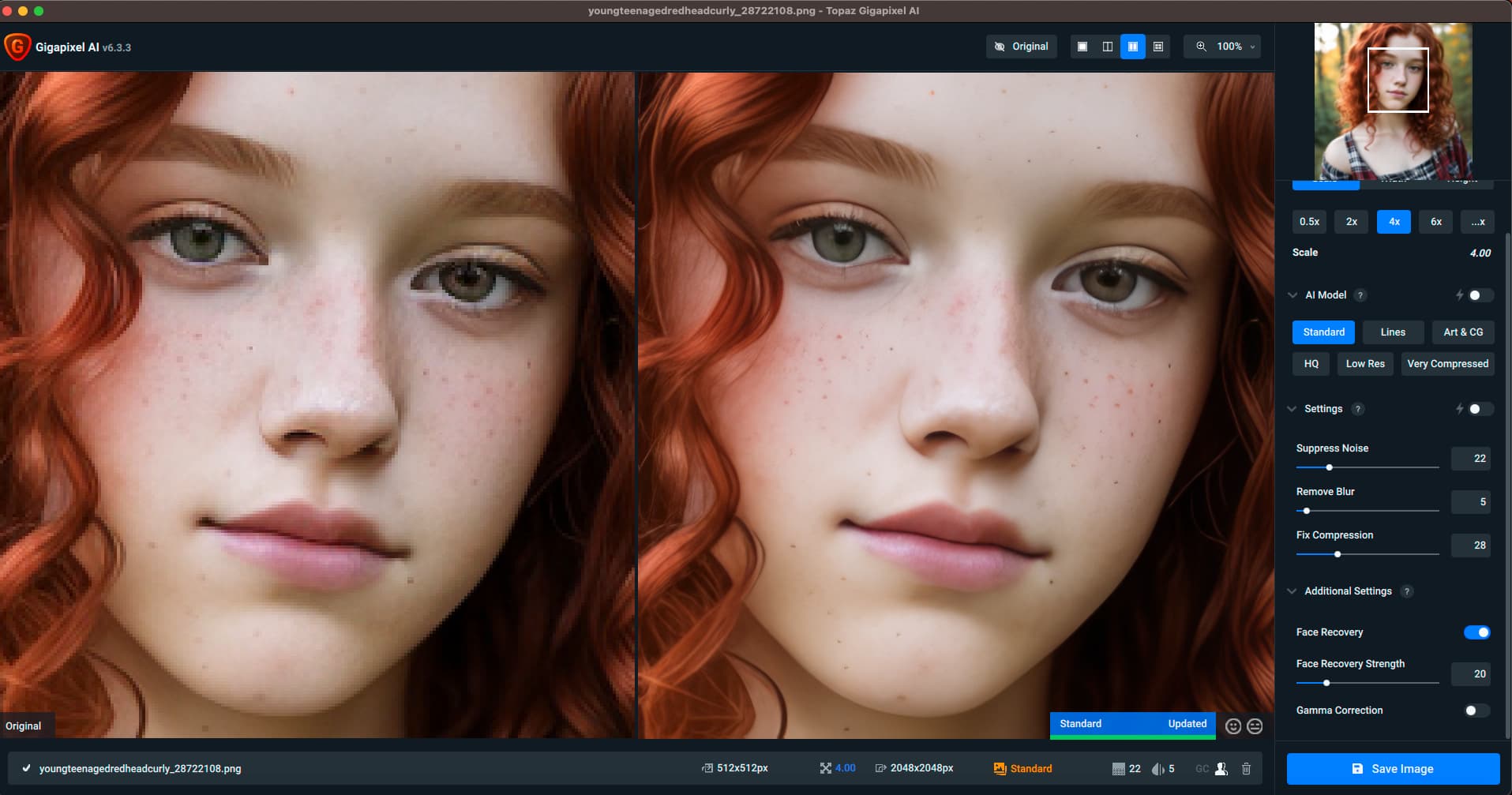The height and width of the screenshot is (795, 1512).
Task: Click the Save Image button
Action: (1393, 769)
